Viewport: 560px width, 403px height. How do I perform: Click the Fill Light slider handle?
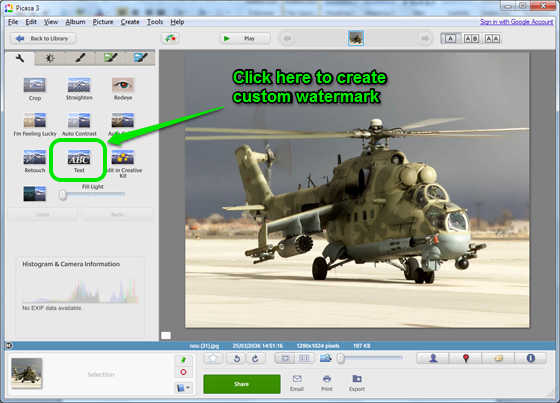click(x=63, y=195)
